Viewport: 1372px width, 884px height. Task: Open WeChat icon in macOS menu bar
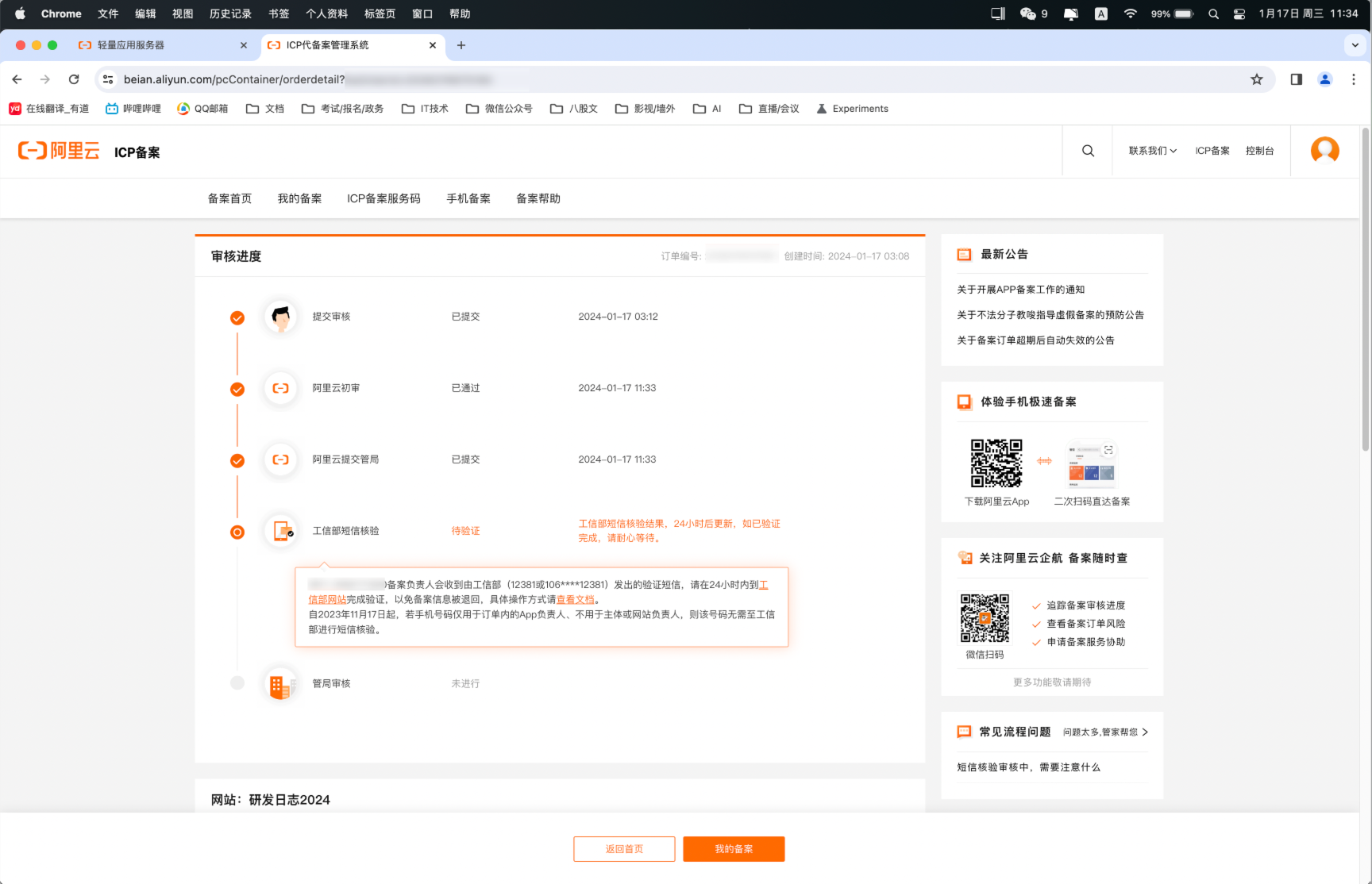click(1027, 13)
